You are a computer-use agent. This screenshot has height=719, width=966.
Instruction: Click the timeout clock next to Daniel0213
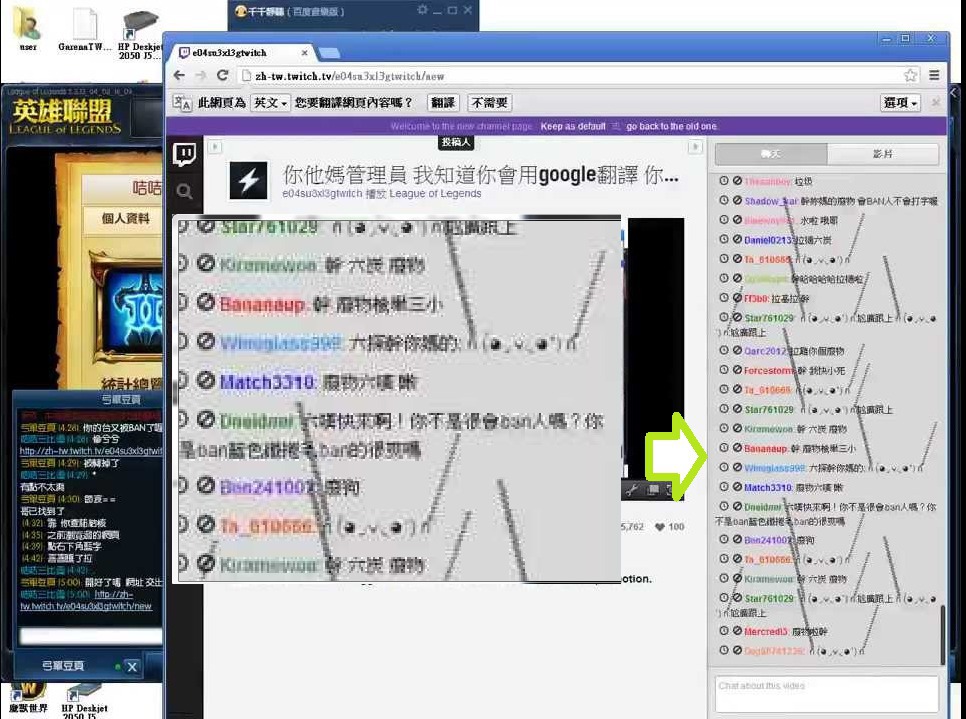click(724, 239)
